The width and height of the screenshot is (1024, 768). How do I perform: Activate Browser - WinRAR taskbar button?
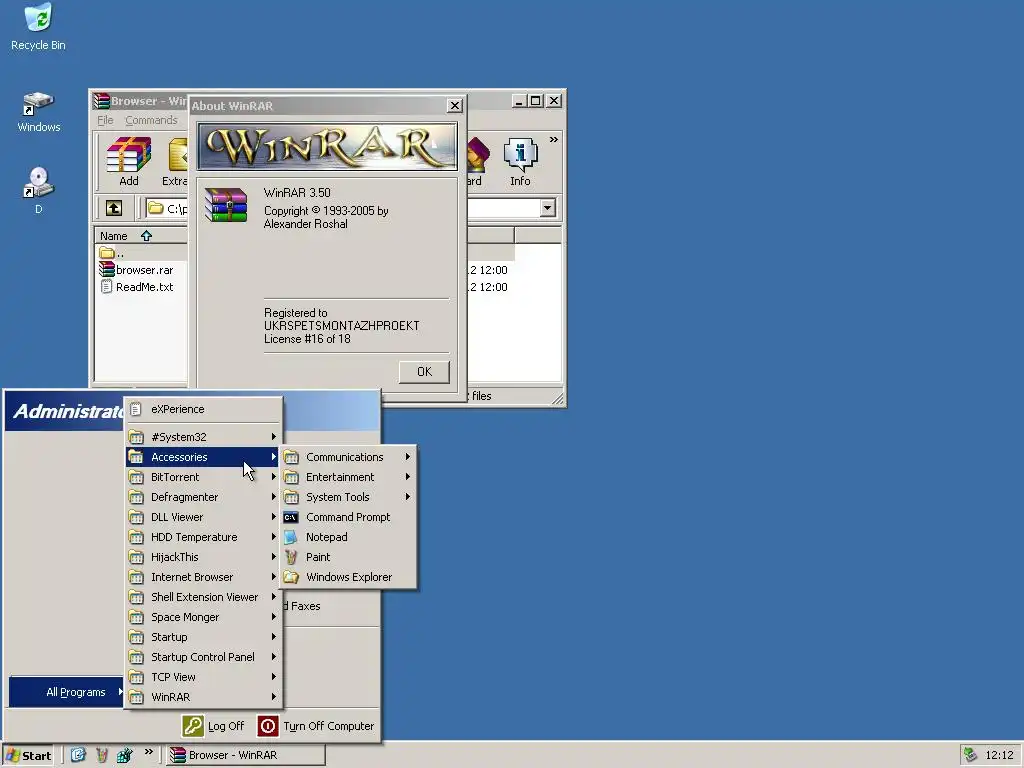tap(246, 756)
